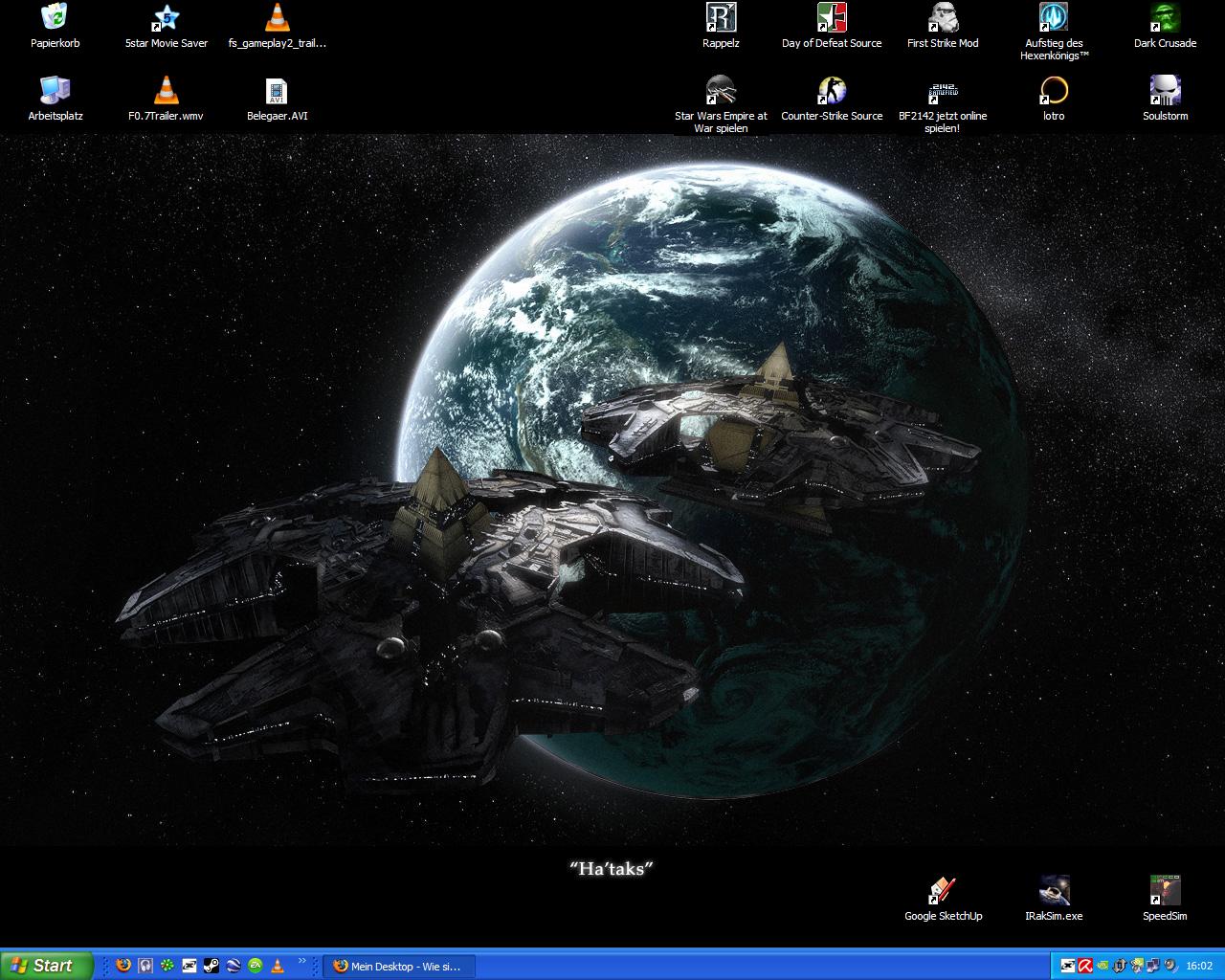This screenshot has height=980, width=1225.
Task: Launch Dark Crusade desktop shortcut
Action: (x=1165, y=18)
